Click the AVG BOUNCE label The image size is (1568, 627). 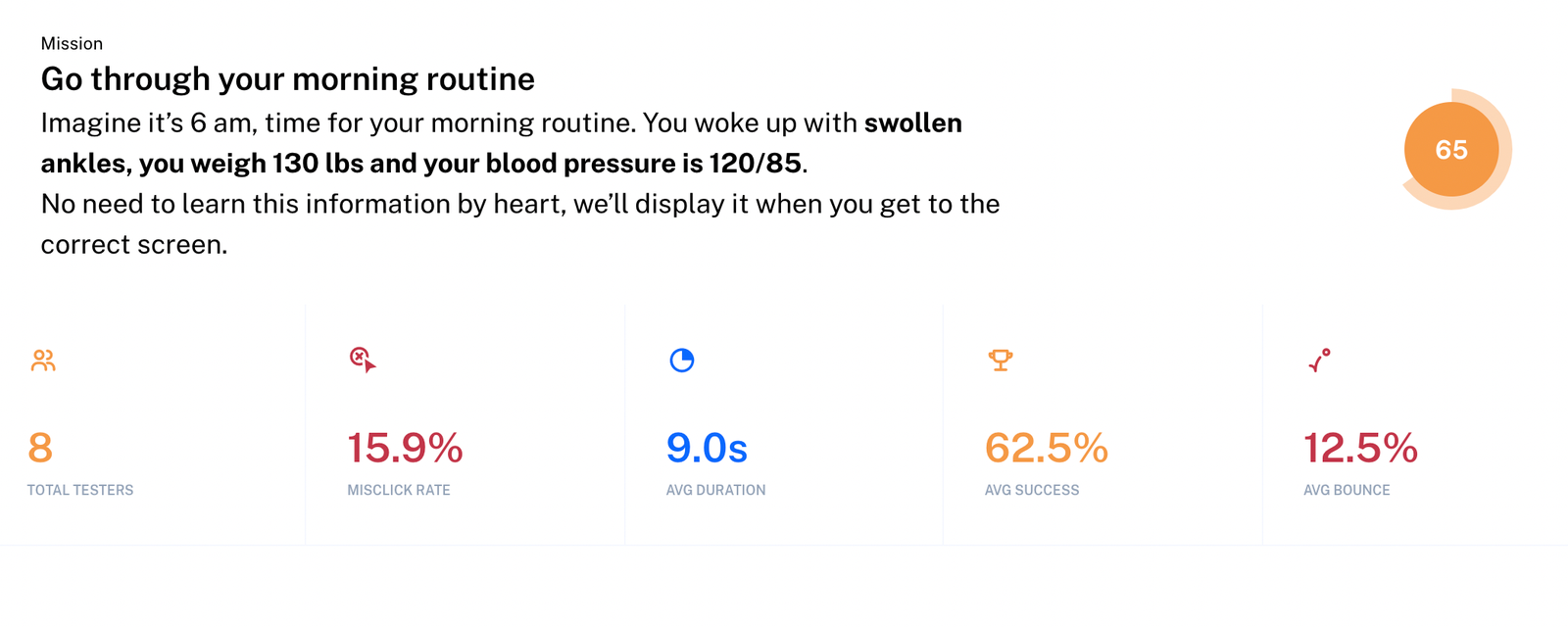[1347, 490]
